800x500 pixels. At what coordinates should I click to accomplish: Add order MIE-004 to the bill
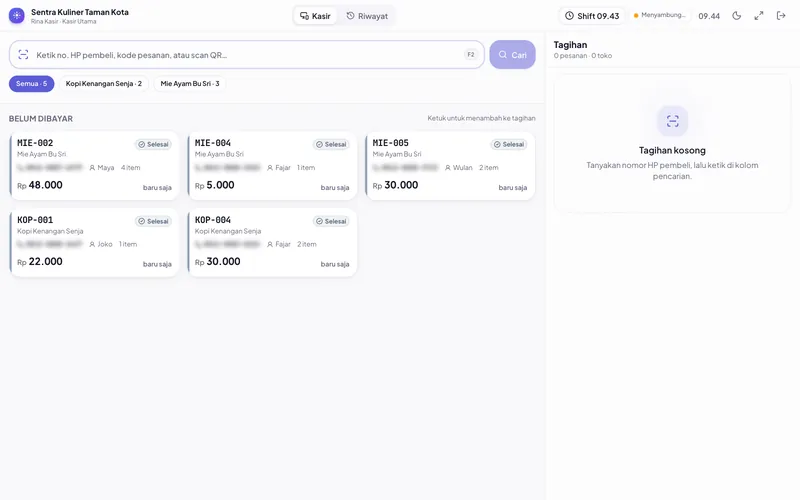pos(272,166)
